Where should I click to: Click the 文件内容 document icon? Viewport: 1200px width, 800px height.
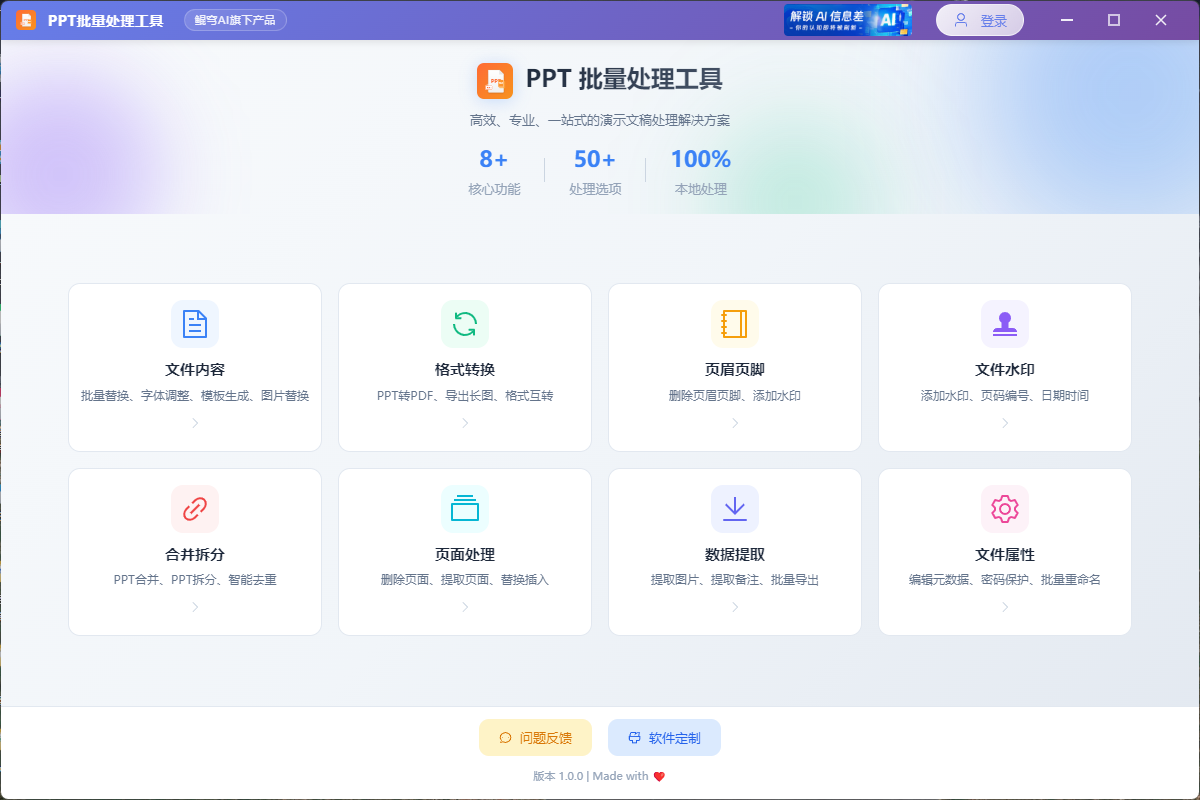tap(195, 324)
